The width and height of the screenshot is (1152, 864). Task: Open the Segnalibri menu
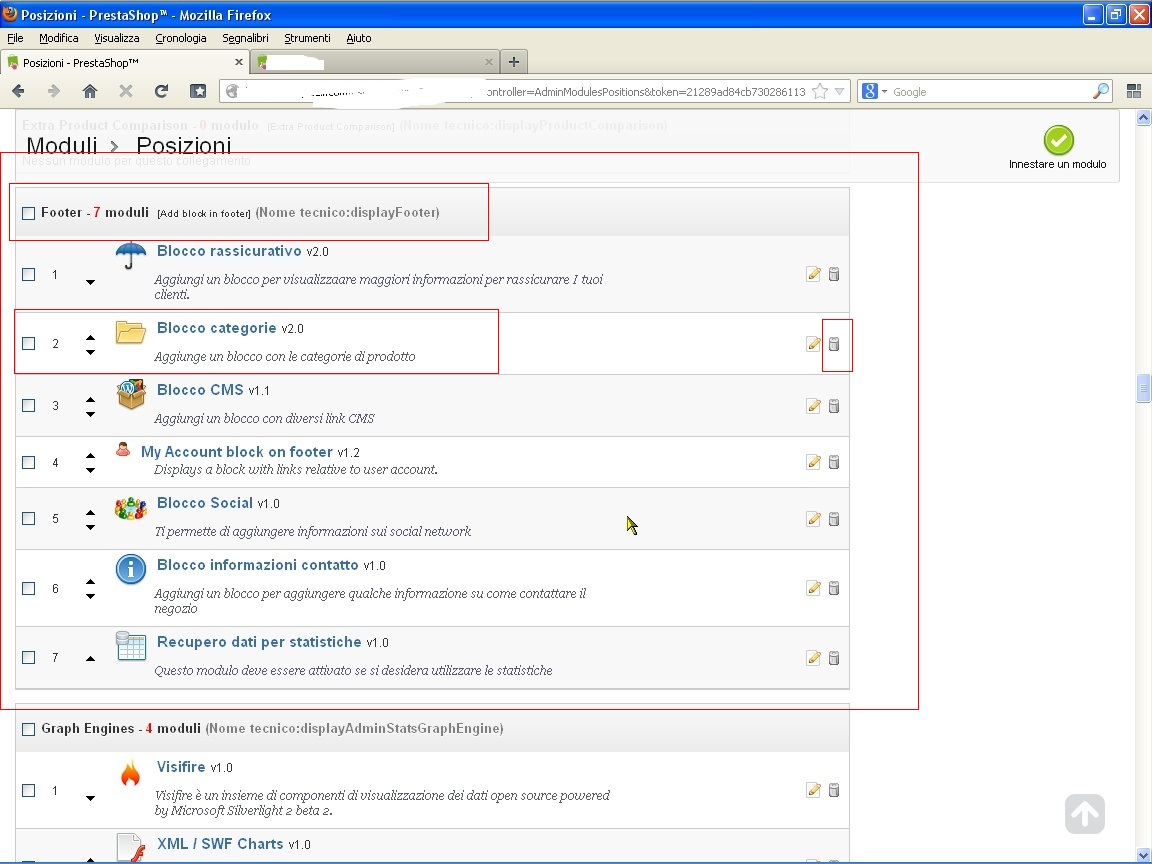245,38
